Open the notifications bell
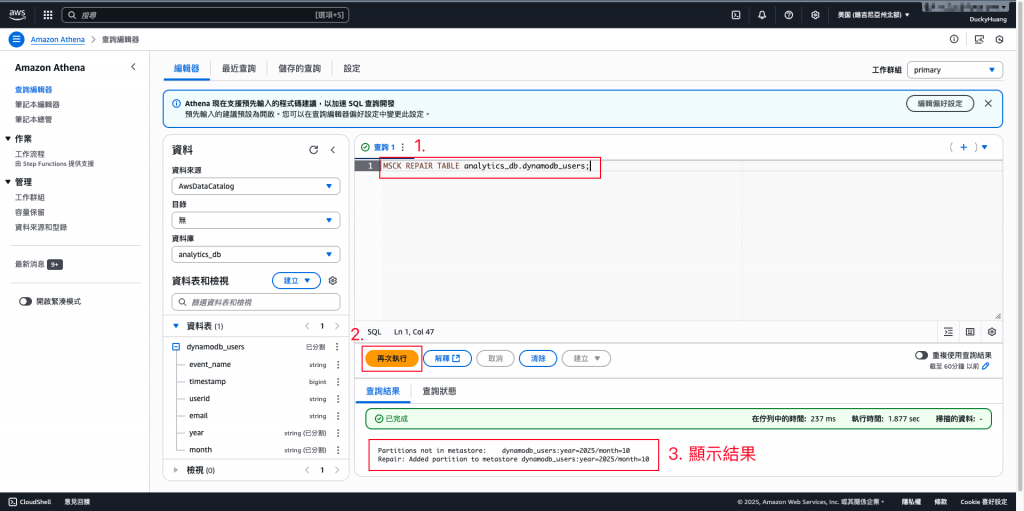 point(762,14)
